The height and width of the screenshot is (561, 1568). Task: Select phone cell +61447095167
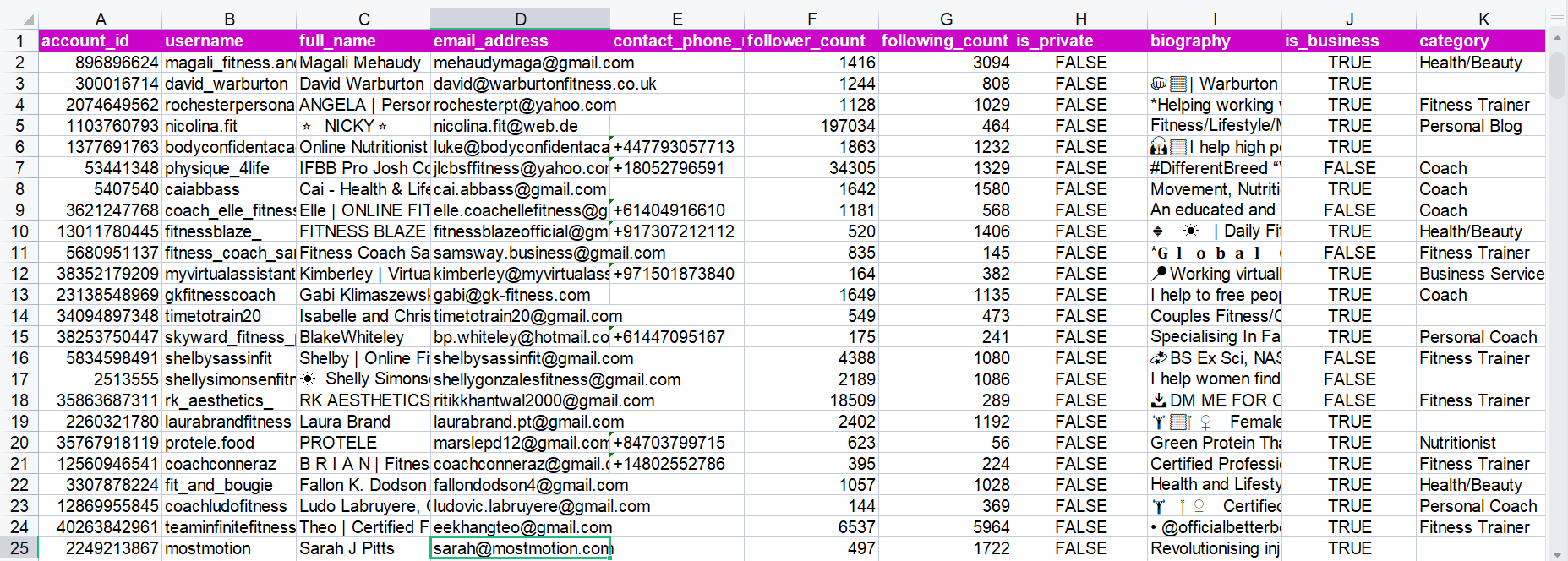[677, 337]
